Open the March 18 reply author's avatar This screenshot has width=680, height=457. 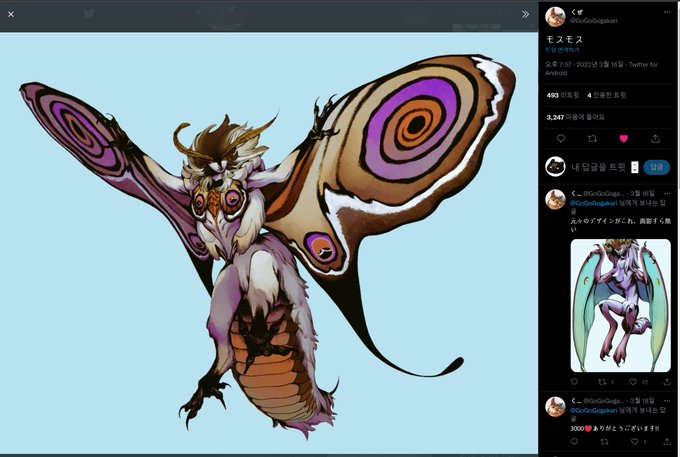555,407
